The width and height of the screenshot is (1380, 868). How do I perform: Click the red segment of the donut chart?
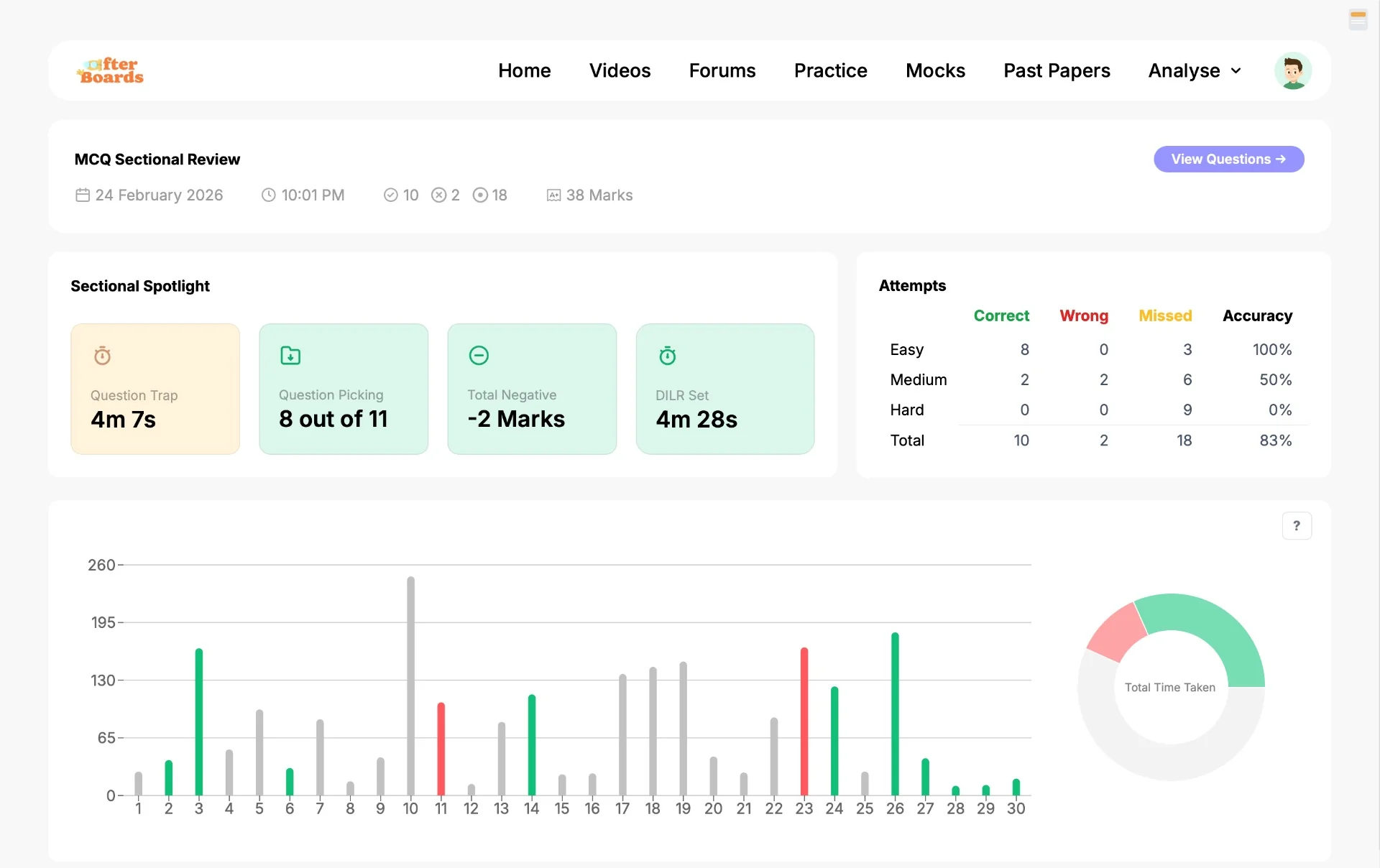pyautogui.click(x=1118, y=632)
